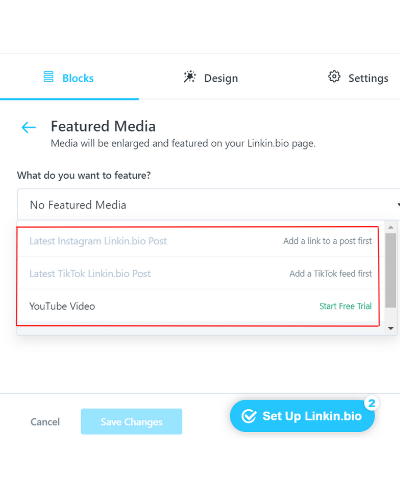Click the Blocks stacked-lines icon

(x=48, y=77)
